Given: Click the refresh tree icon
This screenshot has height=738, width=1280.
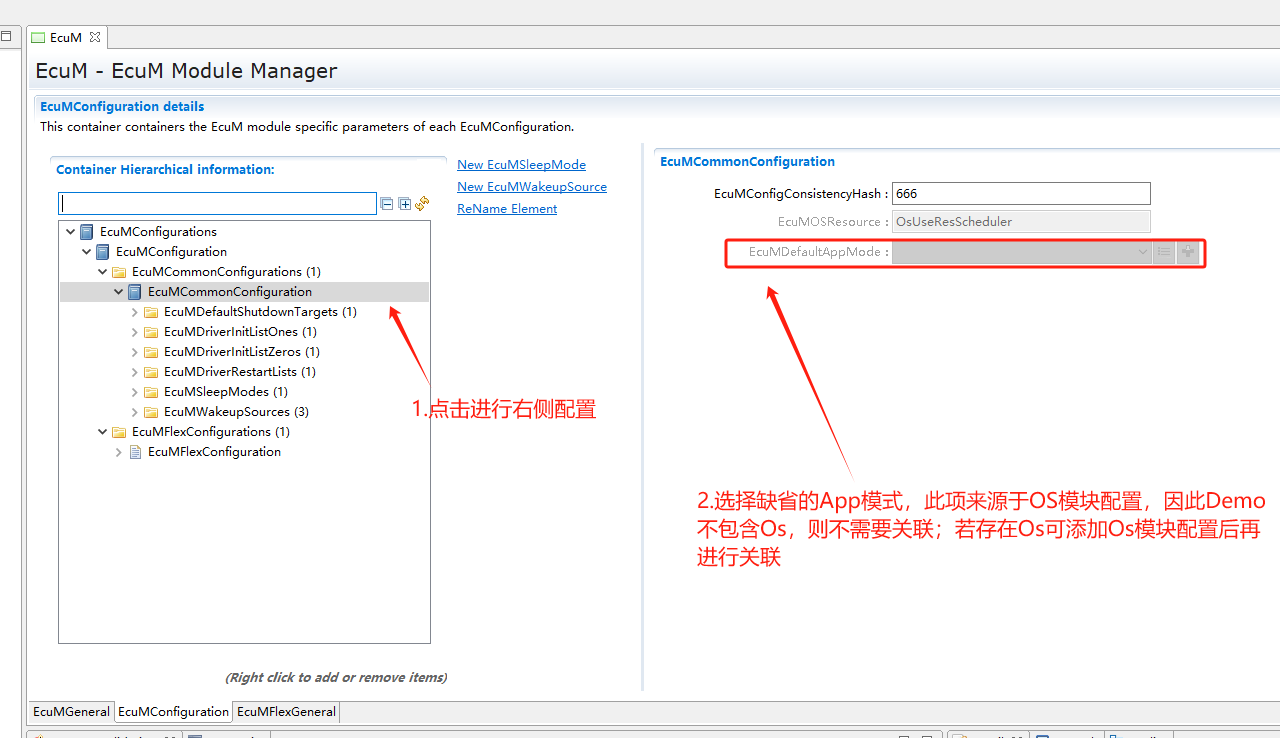Looking at the screenshot, I should pyautogui.click(x=422, y=204).
